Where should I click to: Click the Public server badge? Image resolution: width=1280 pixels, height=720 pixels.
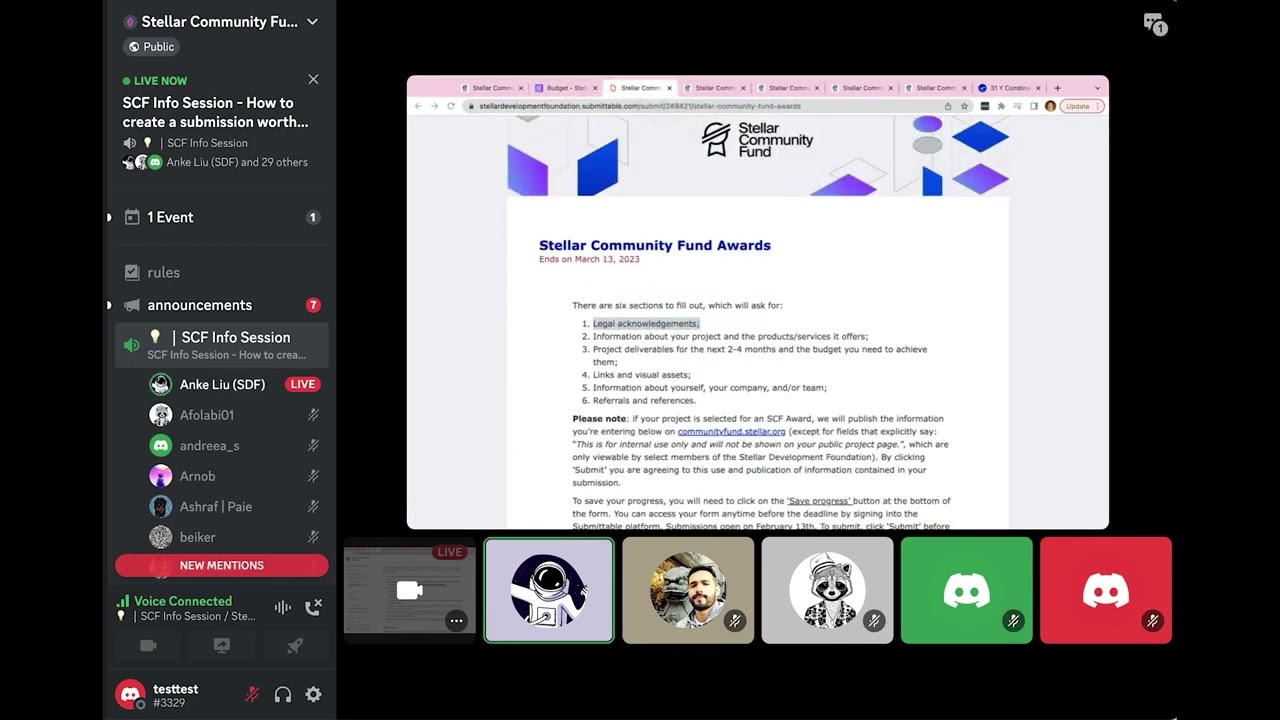(x=151, y=46)
